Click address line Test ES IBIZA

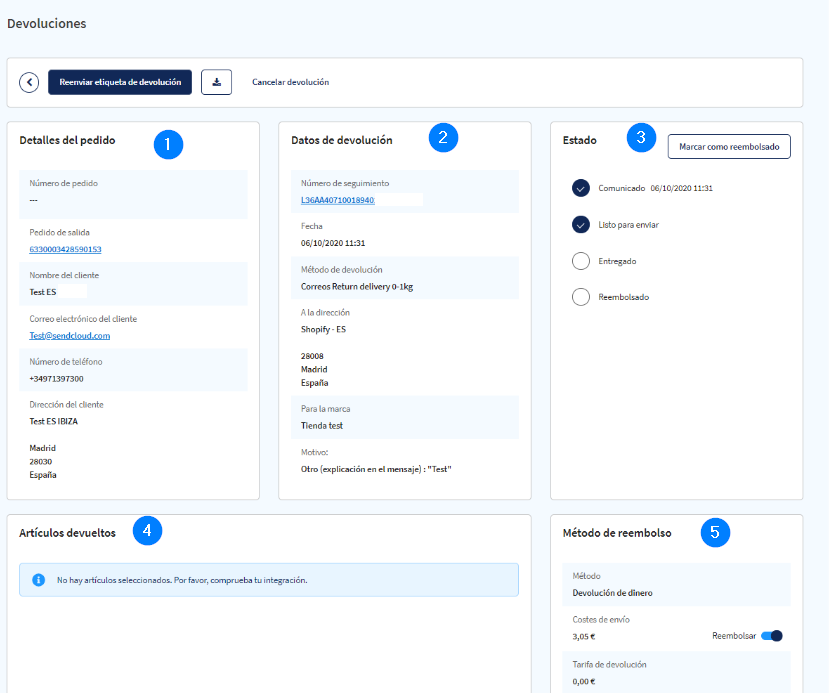click(x=54, y=421)
